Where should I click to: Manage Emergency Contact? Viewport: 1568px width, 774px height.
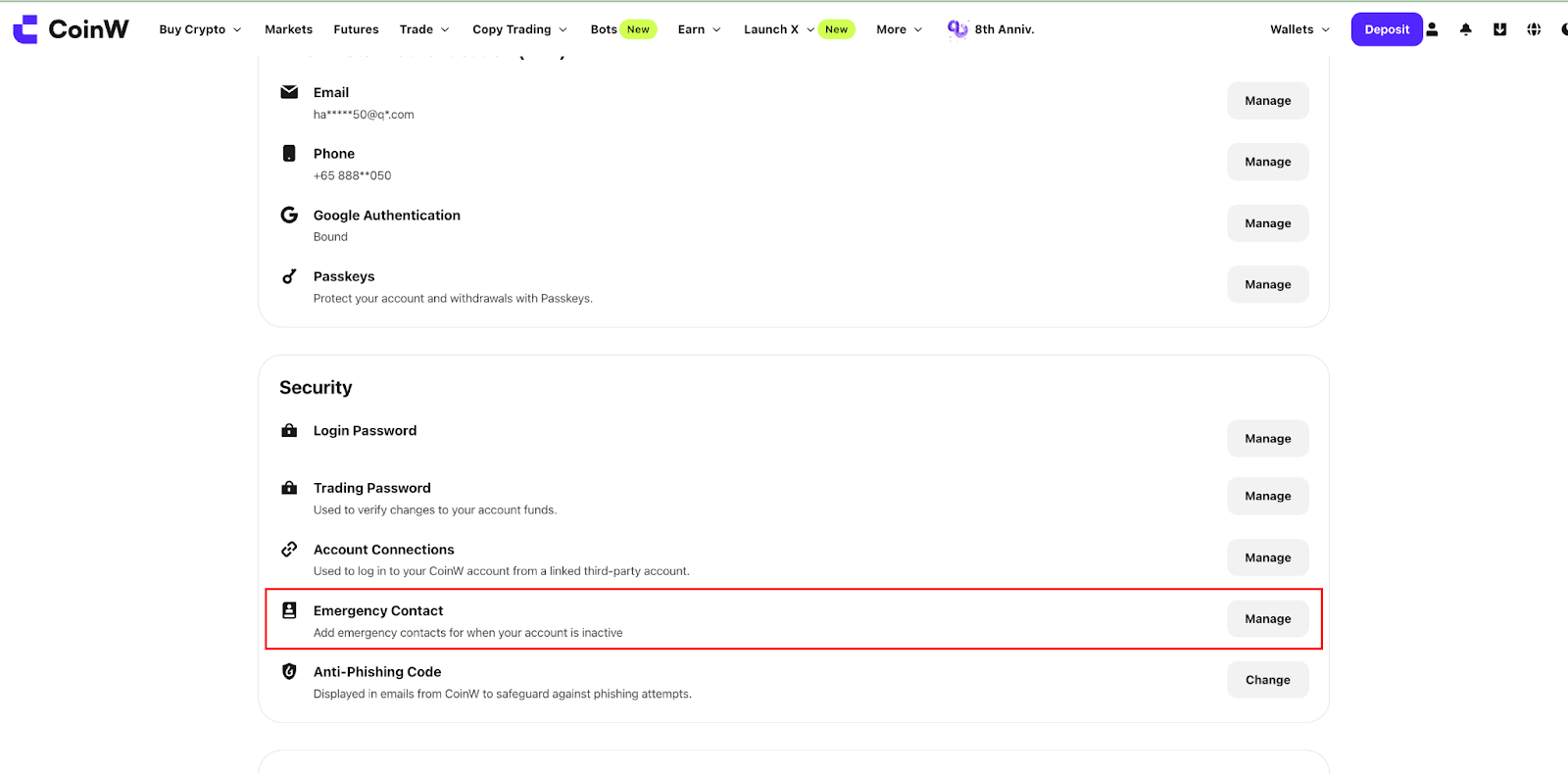coord(1267,618)
